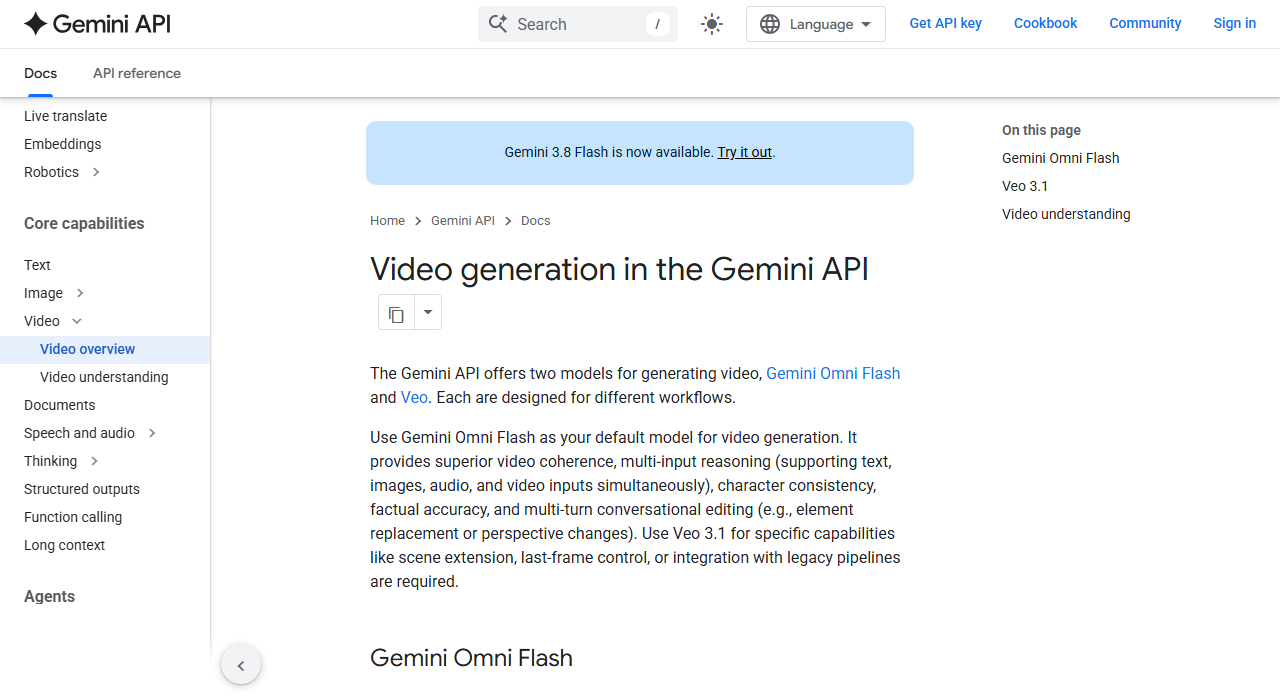This screenshot has width=1280, height=700.
Task: Collapse the Video section chevron
Action: click(x=77, y=321)
